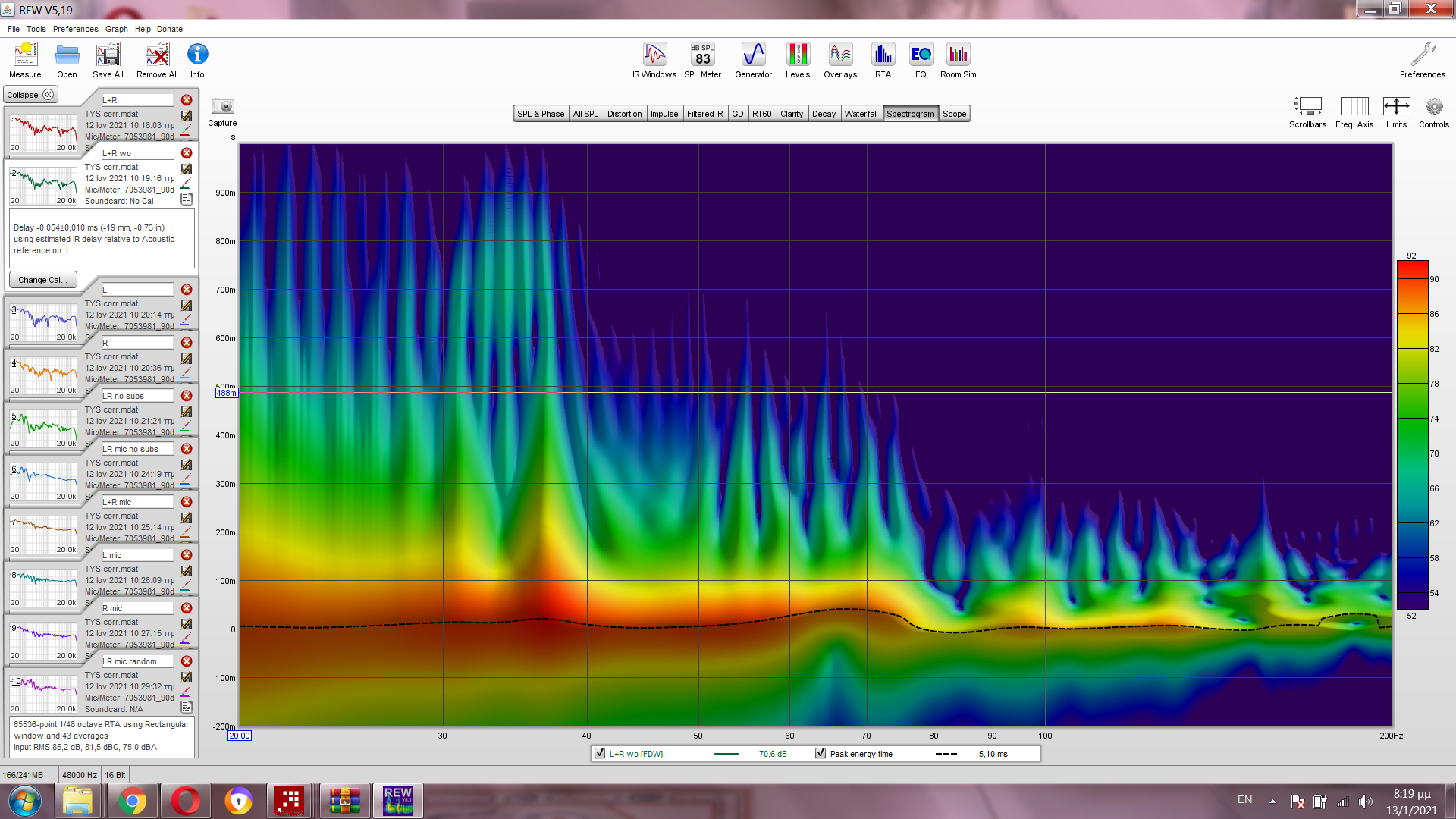Click the spectrogram dB color scale

(1412, 435)
